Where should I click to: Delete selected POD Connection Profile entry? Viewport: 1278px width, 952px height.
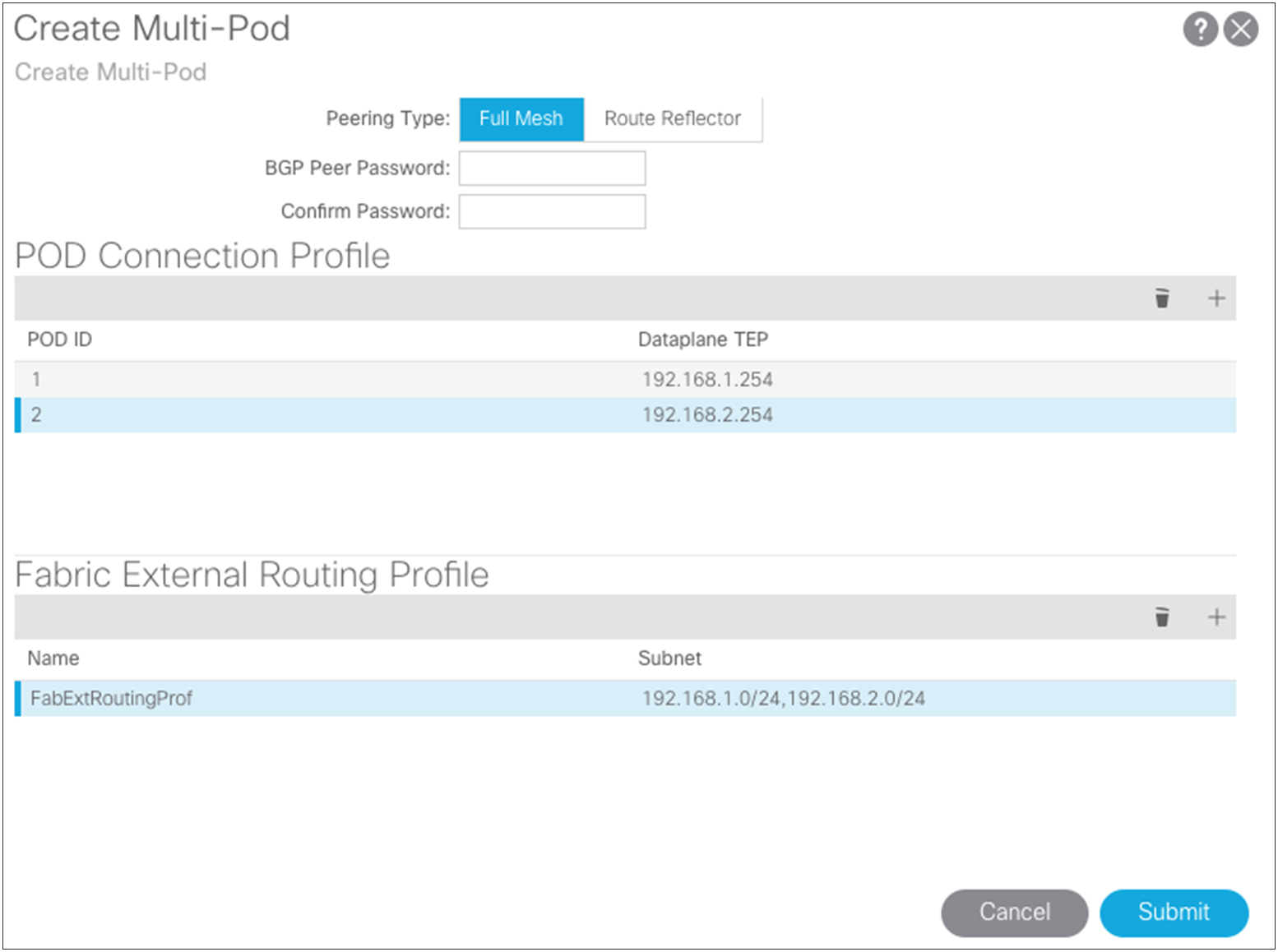[x=1162, y=298]
